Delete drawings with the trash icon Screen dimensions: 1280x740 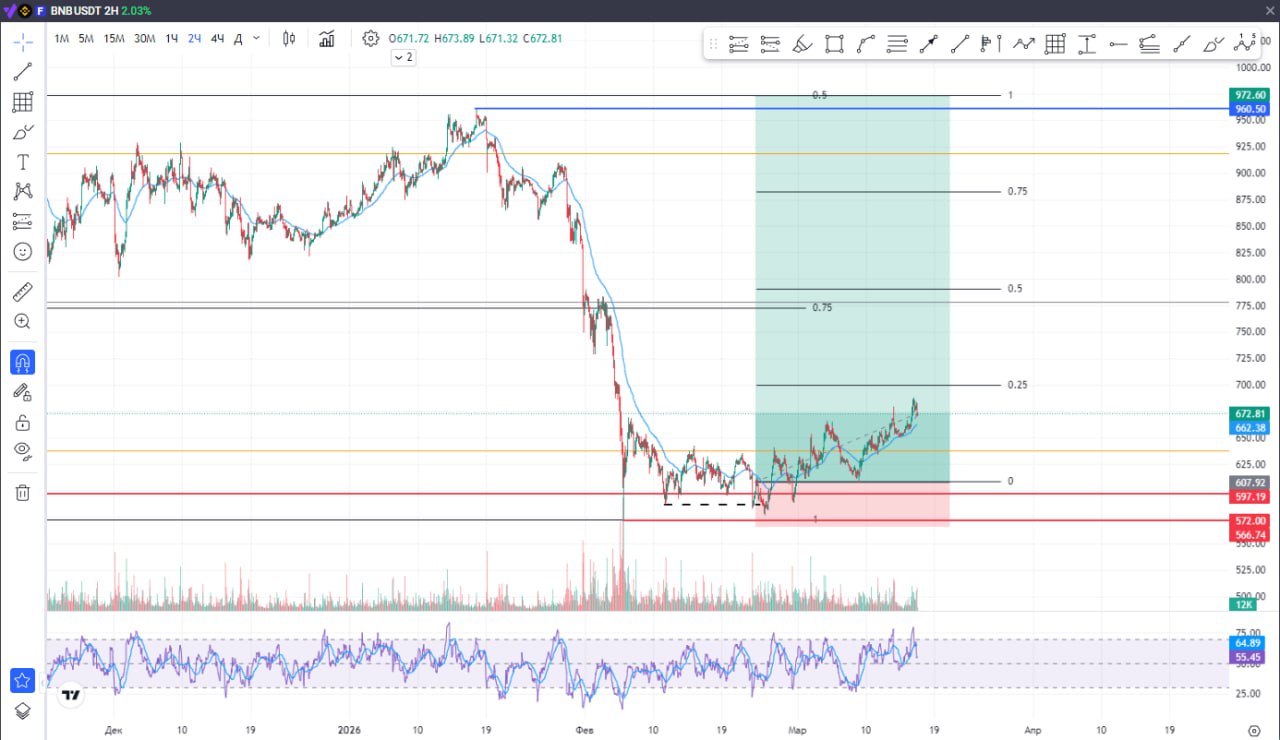pyautogui.click(x=22, y=492)
